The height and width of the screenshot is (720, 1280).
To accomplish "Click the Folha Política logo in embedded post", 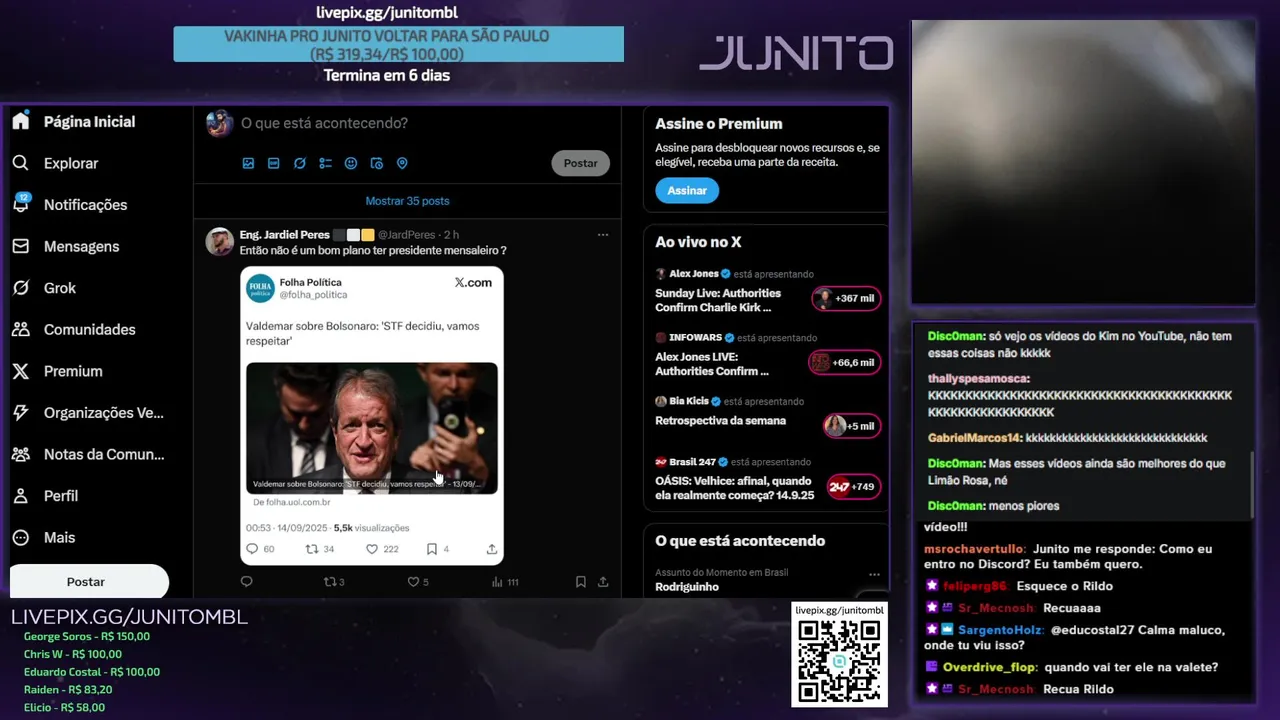I will (260, 287).
